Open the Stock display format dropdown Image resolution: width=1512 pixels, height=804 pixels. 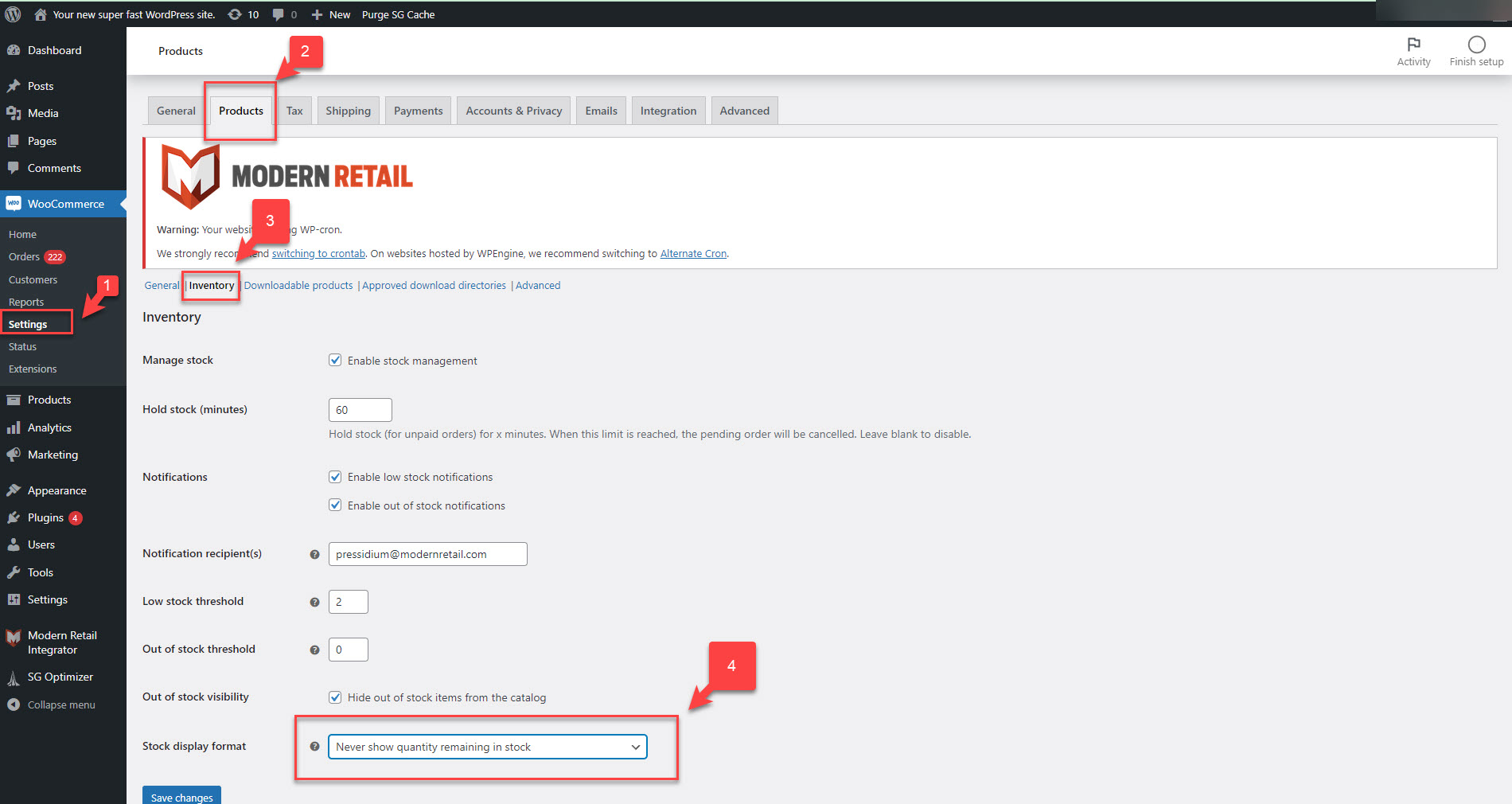488,747
